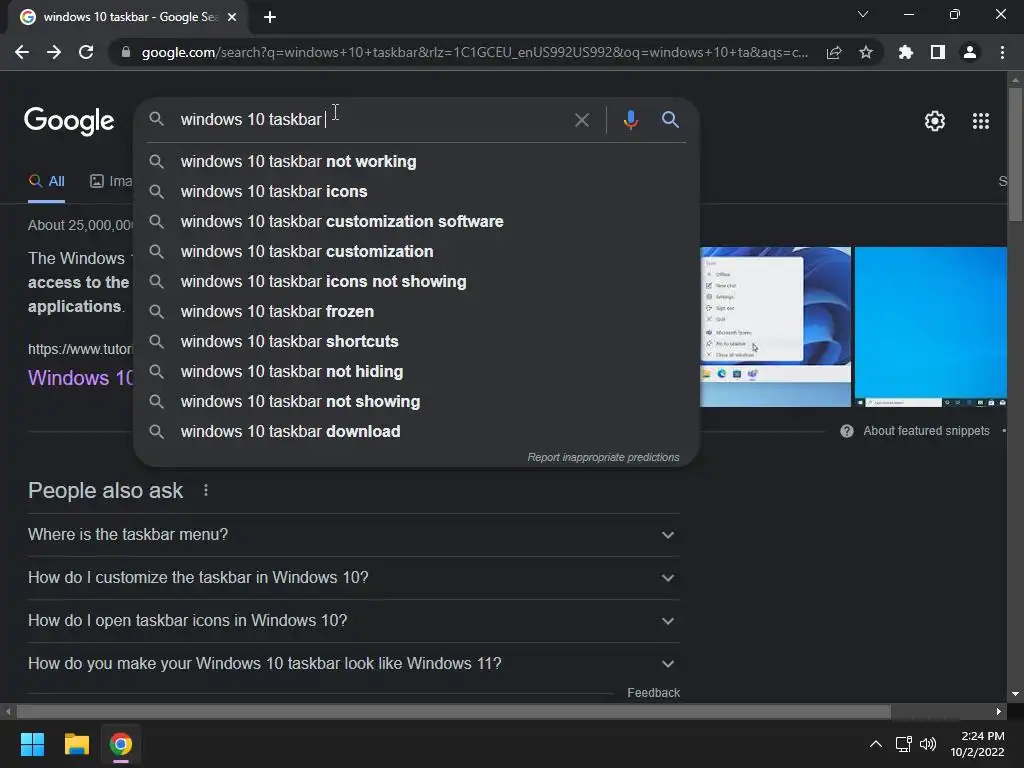Viewport: 1024px width, 768px height.
Task: Open the Chrome profile icon
Action: (x=970, y=52)
